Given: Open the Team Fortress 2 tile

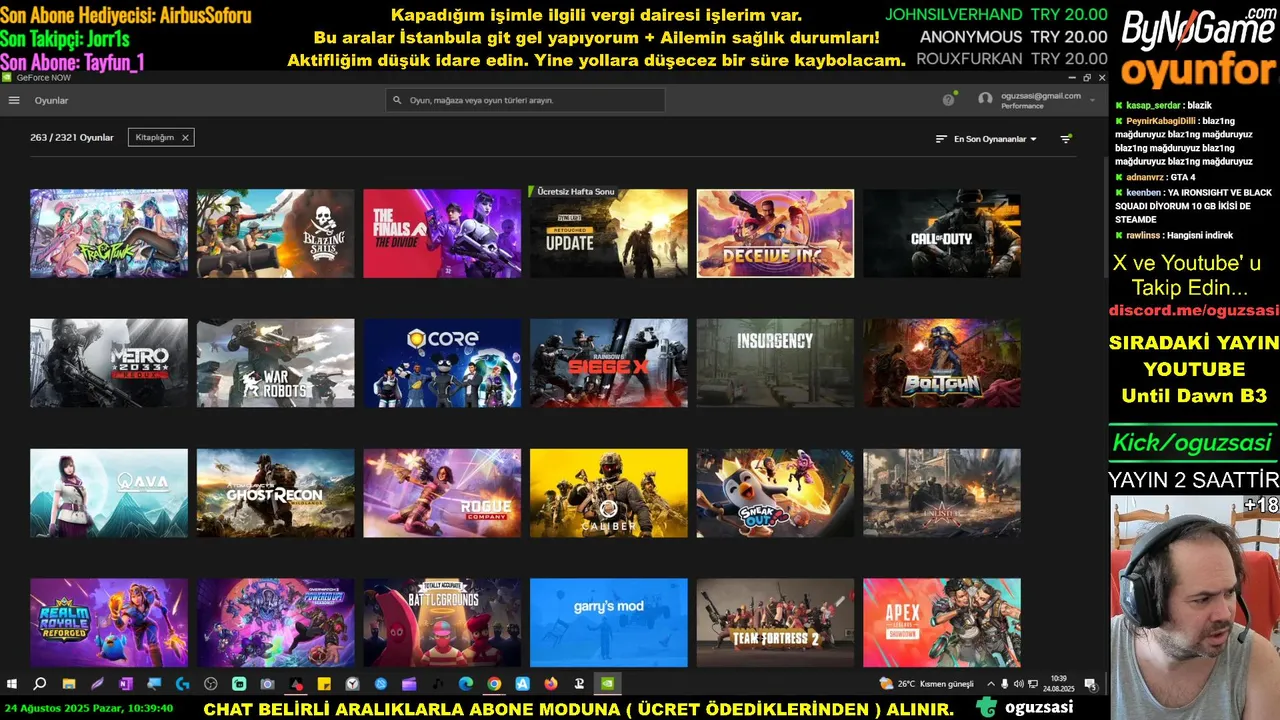Looking at the screenshot, I should [x=775, y=622].
